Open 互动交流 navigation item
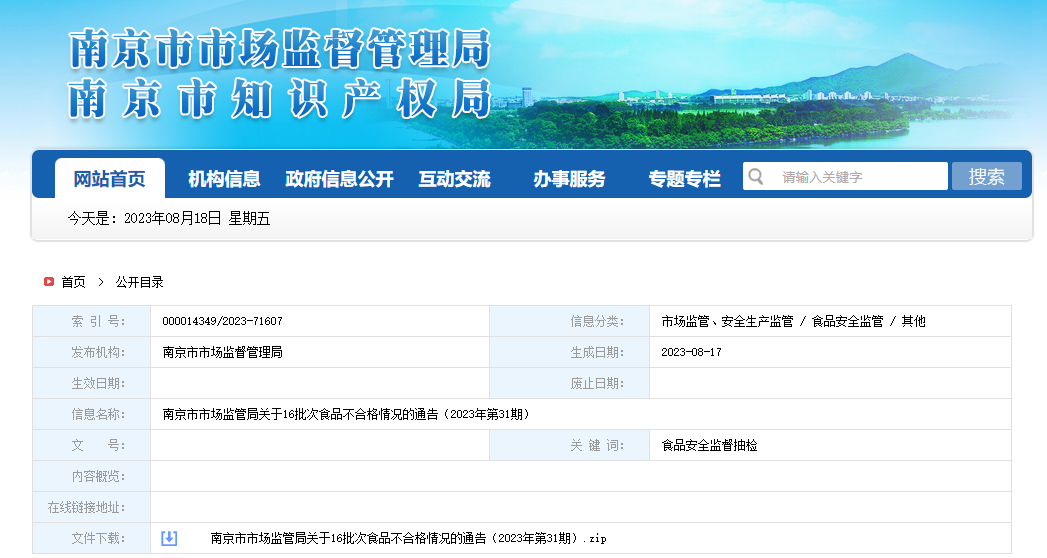Viewport: 1047px width, 558px height. point(455,179)
